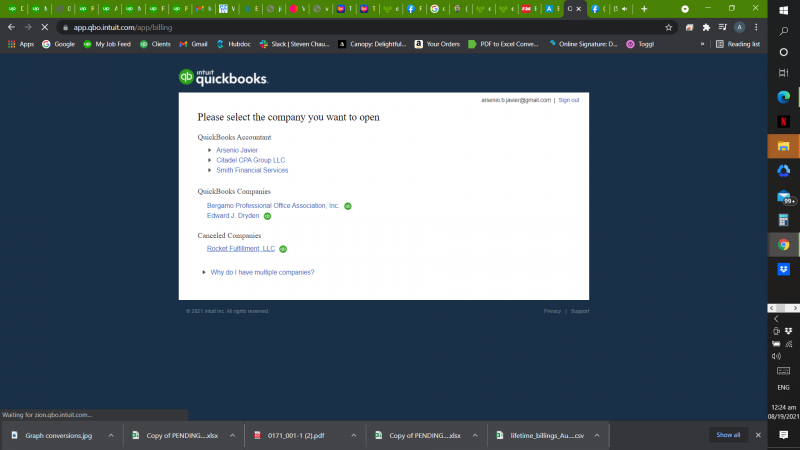
Task: Open Slack bookmark
Action: pyautogui.click(x=294, y=44)
